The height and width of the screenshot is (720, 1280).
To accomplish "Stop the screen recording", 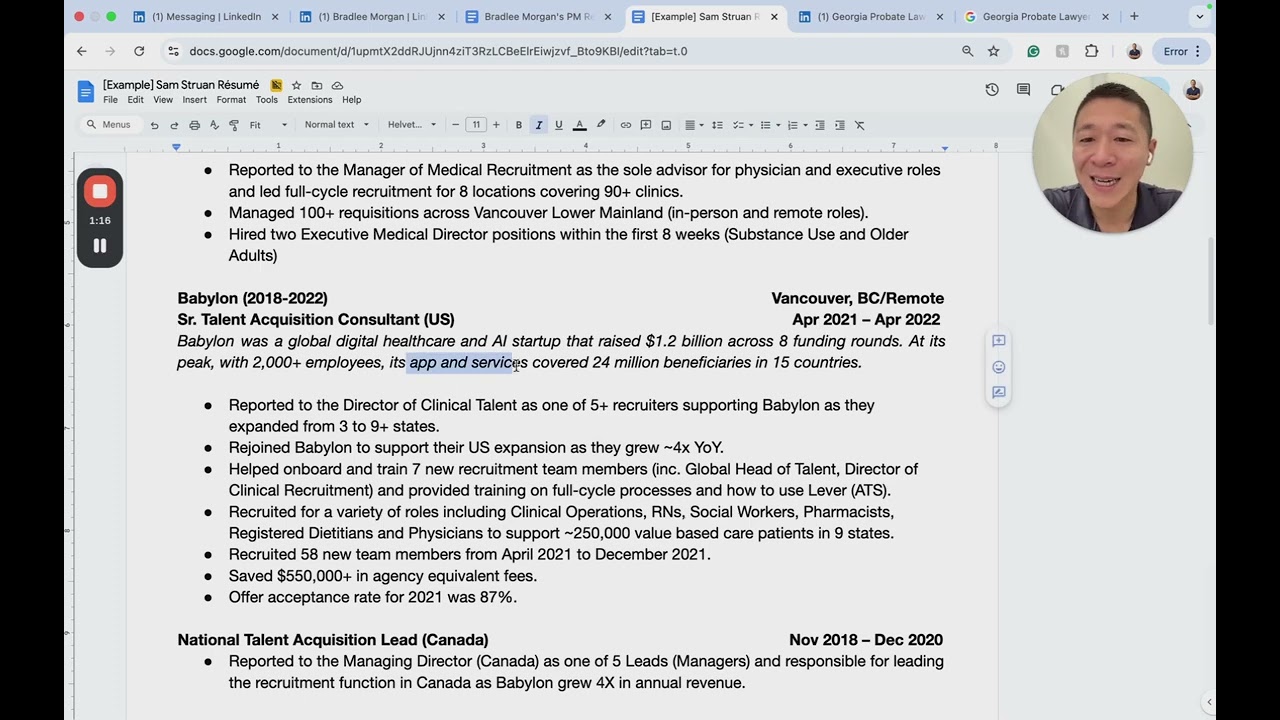I will 100,191.
